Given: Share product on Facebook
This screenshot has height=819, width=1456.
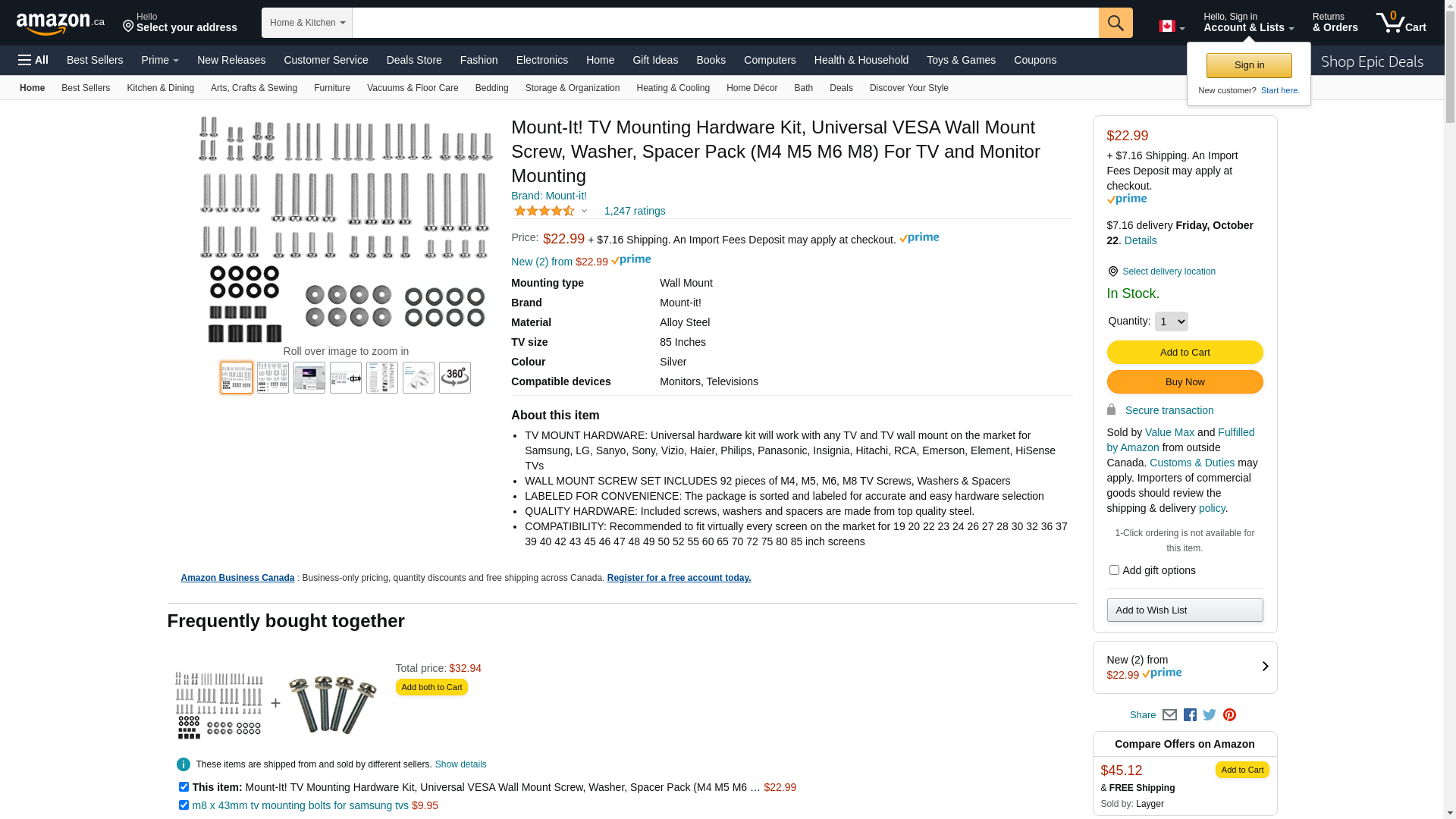Looking at the screenshot, I should pyautogui.click(x=1190, y=715).
